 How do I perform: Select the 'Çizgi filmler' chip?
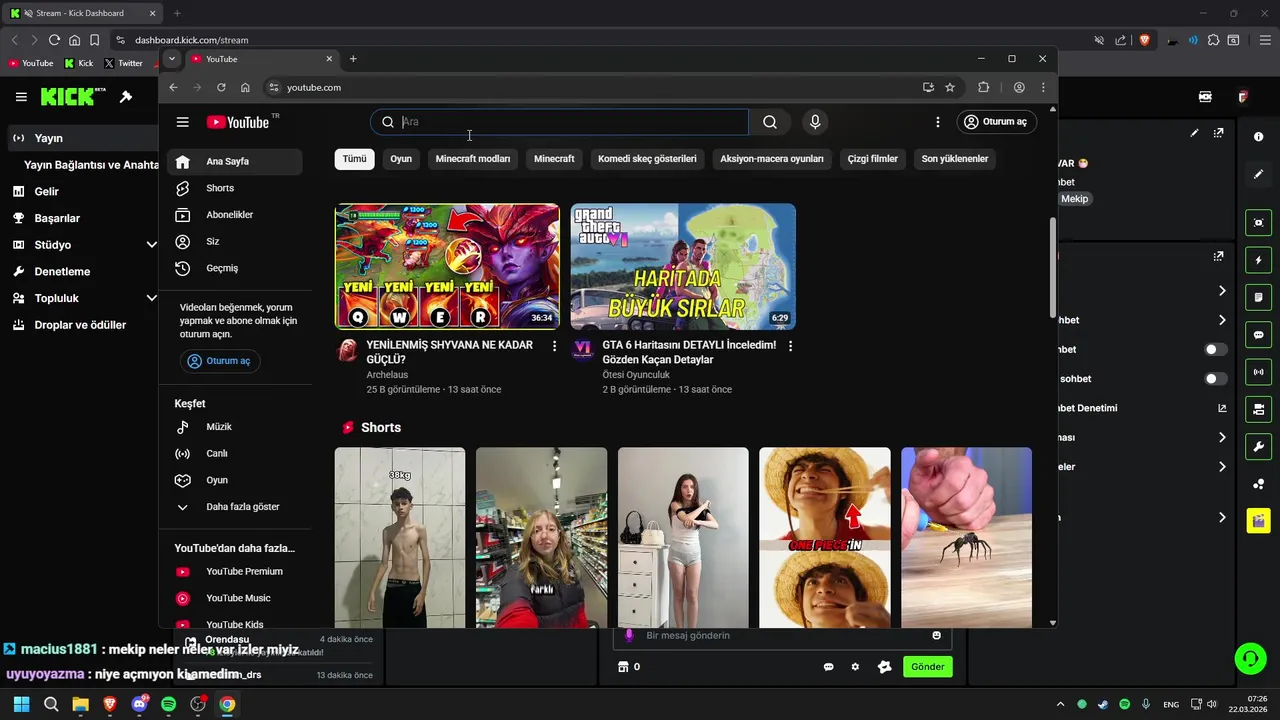click(873, 159)
